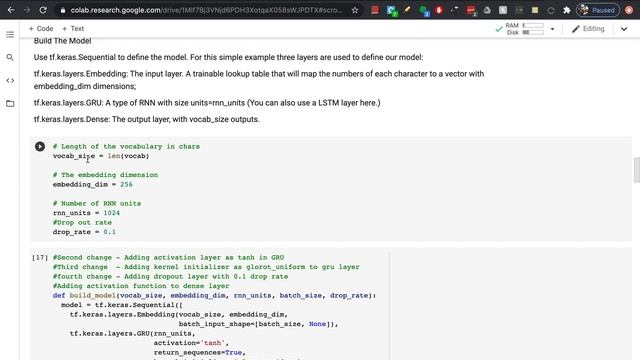This screenshot has width=640, height=360.
Task: Place cursor on 'embedding_dim = 256' line
Action: tap(93, 184)
